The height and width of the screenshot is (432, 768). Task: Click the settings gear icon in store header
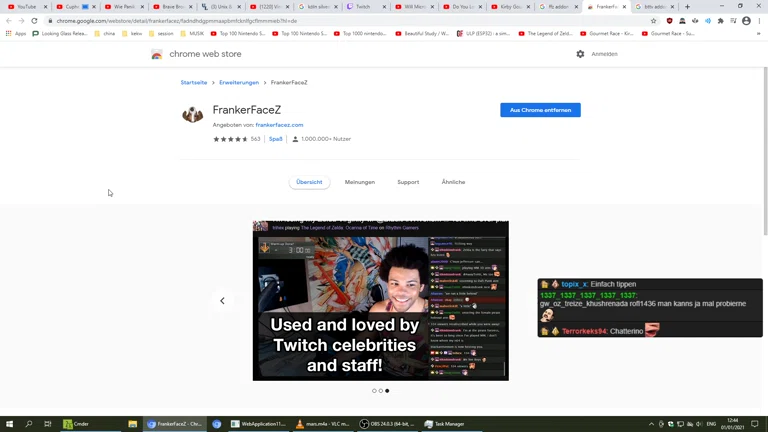coord(580,54)
